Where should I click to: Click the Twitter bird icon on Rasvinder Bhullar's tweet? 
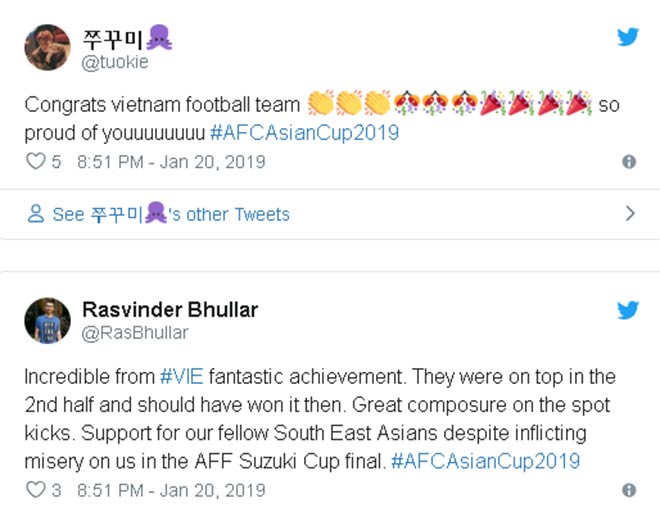pyautogui.click(x=627, y=309)
